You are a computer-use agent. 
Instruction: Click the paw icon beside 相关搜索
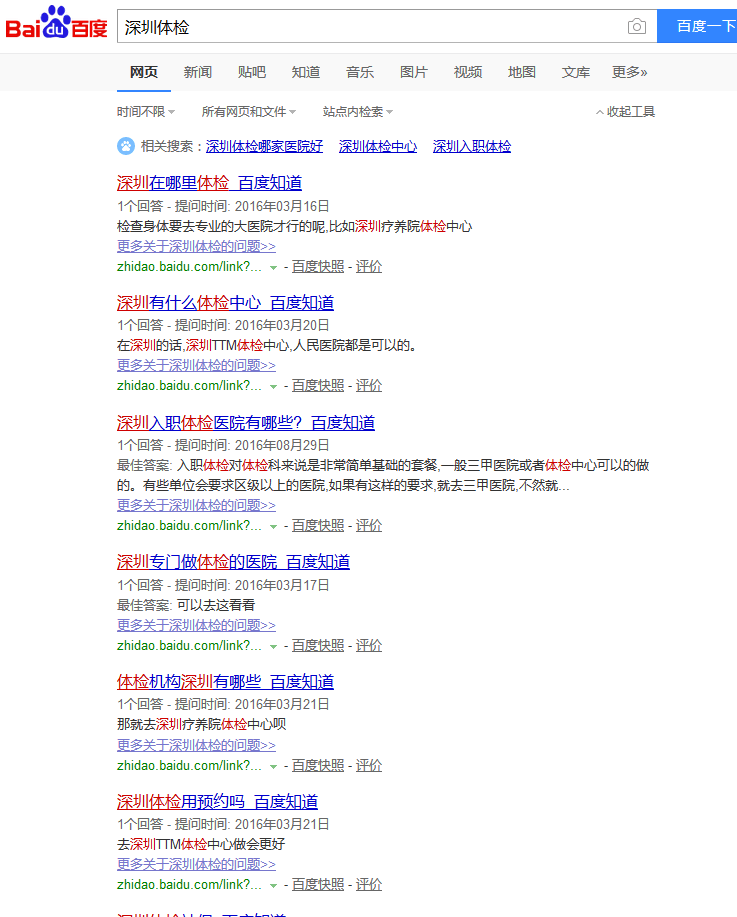click(x=126, y=146)
